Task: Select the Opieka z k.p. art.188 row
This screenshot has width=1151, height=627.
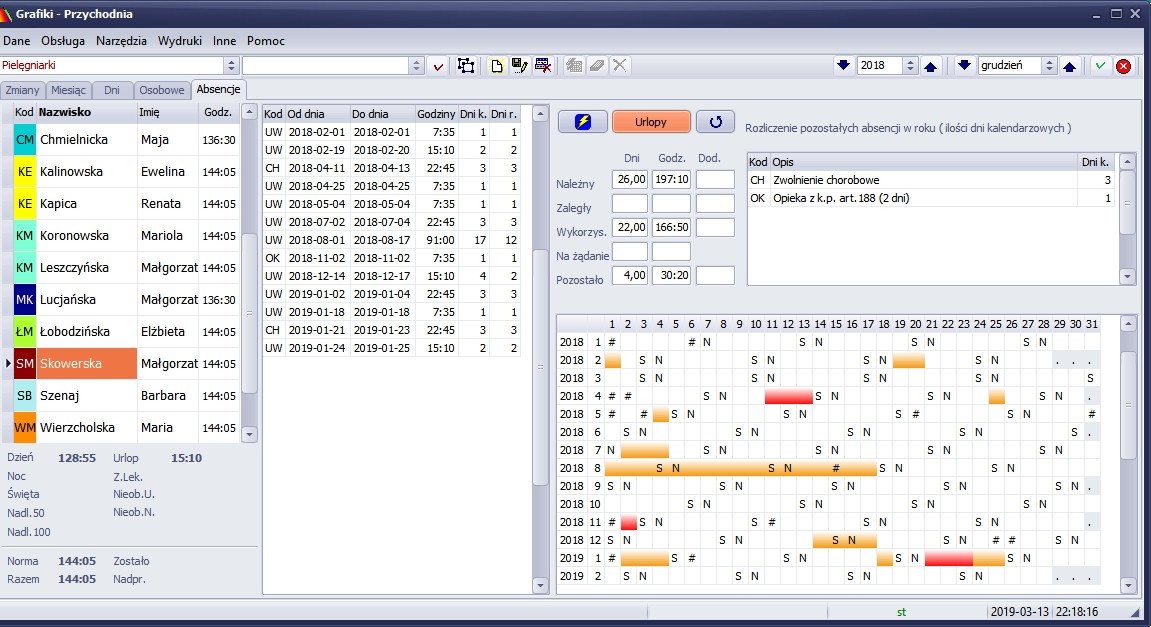Action: (932, 198)
